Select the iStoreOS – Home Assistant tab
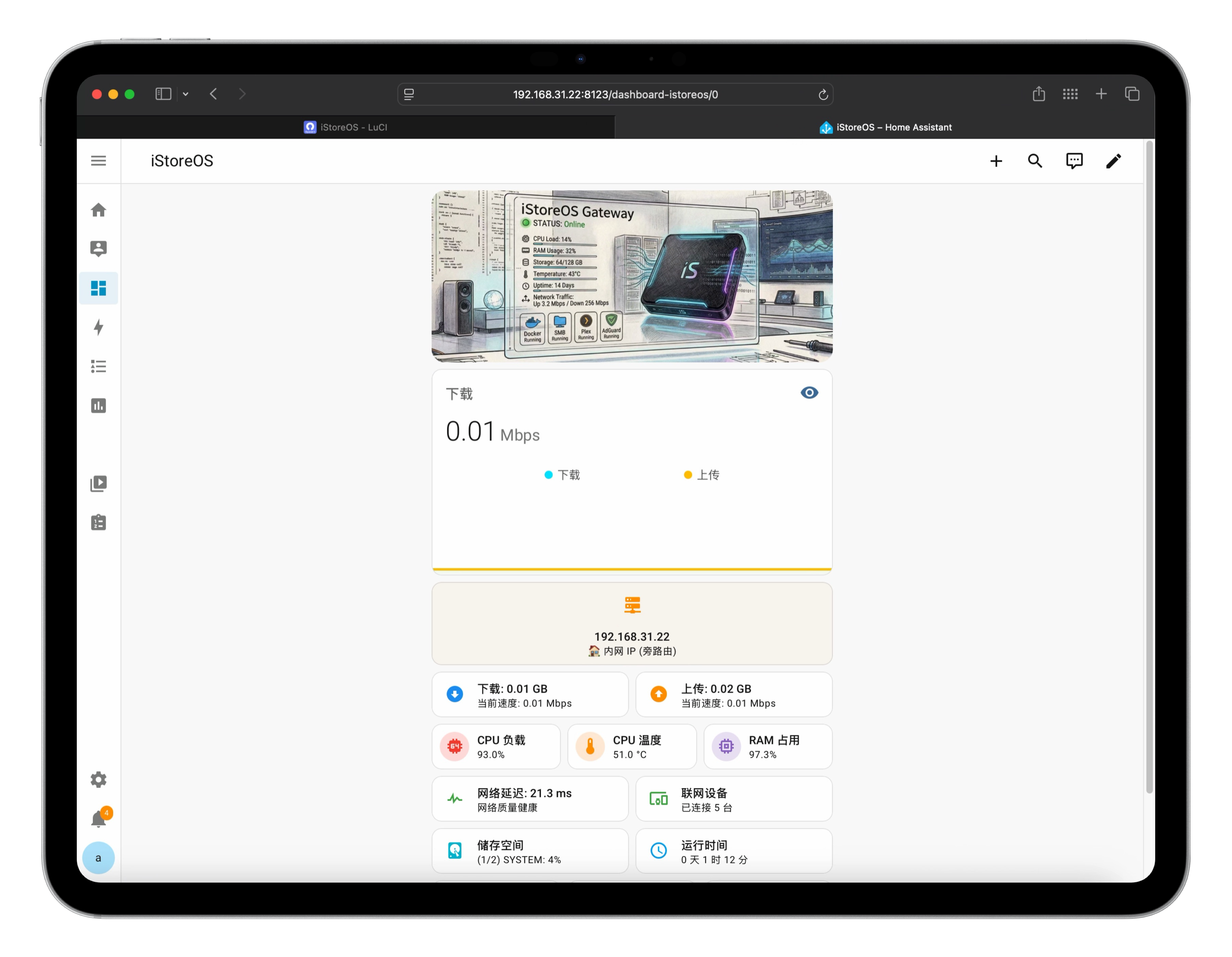The image size is (1232, 957). tap(884, 127)
